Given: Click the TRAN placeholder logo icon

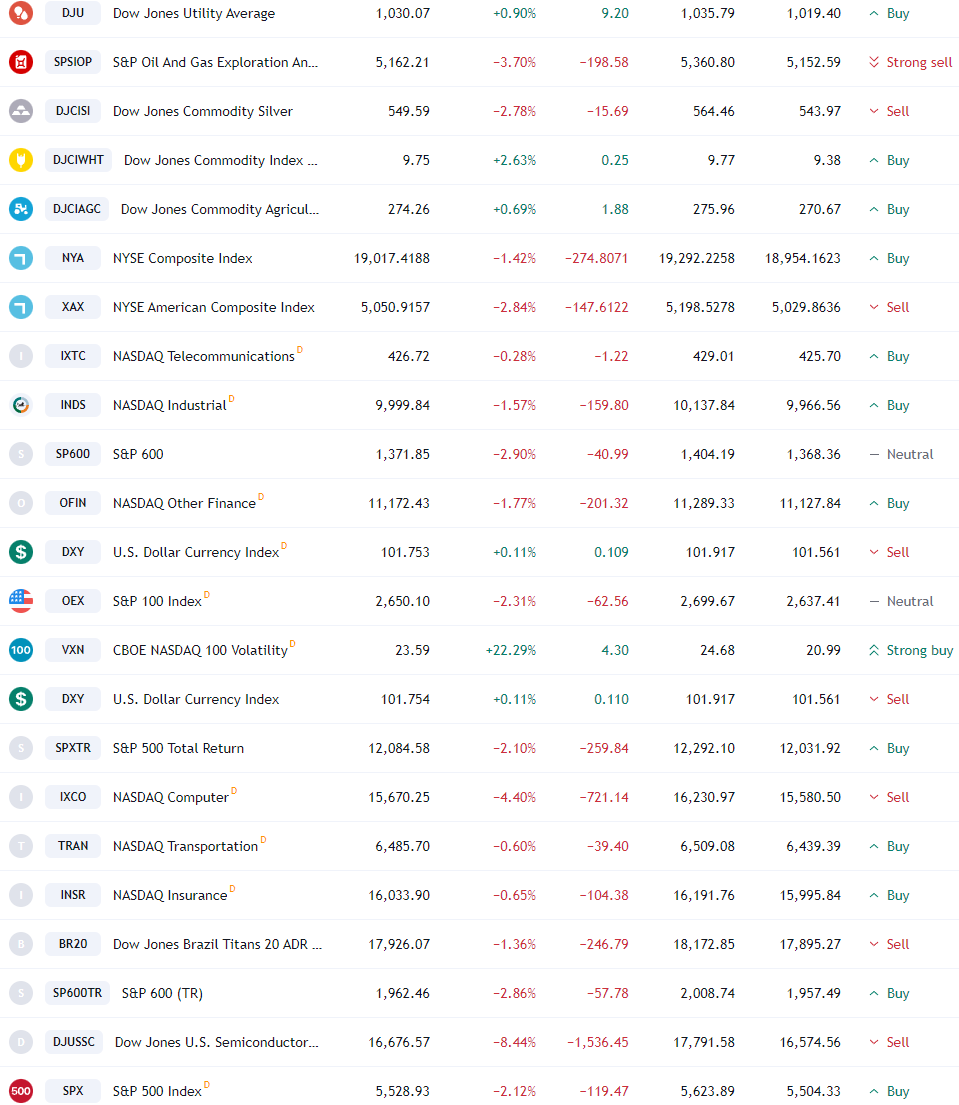Looking at the screenshot, I should pos(21,846).
